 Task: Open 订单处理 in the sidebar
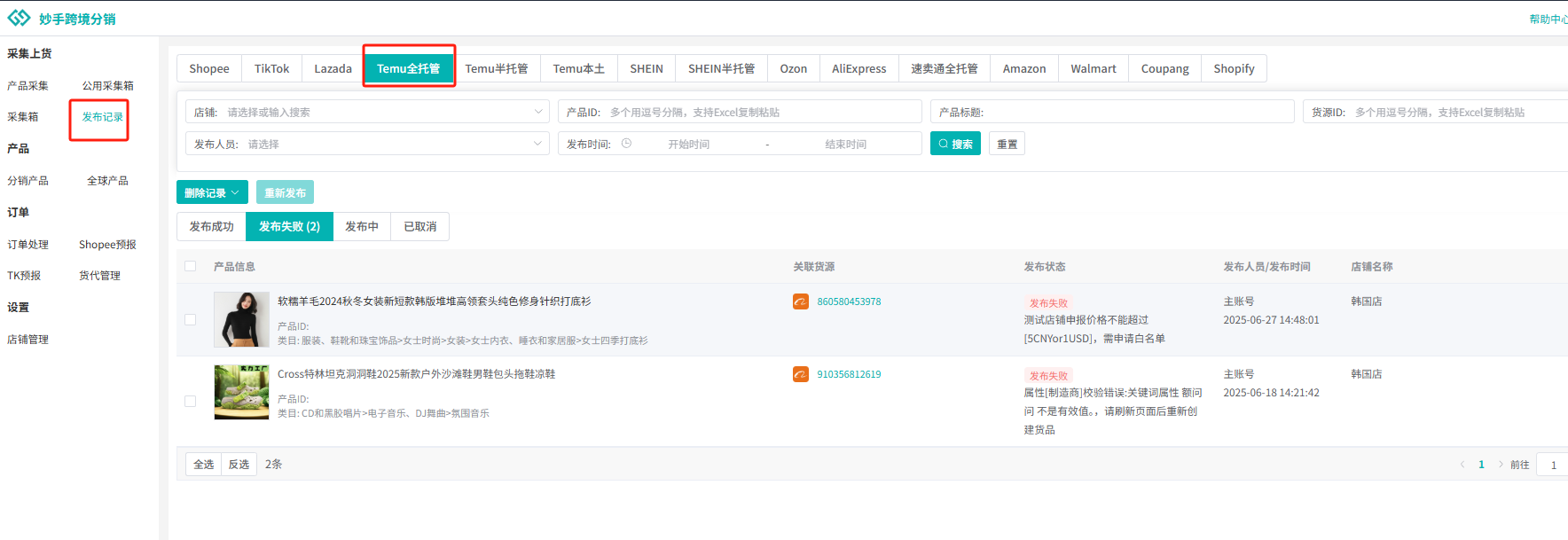[27, 244]
